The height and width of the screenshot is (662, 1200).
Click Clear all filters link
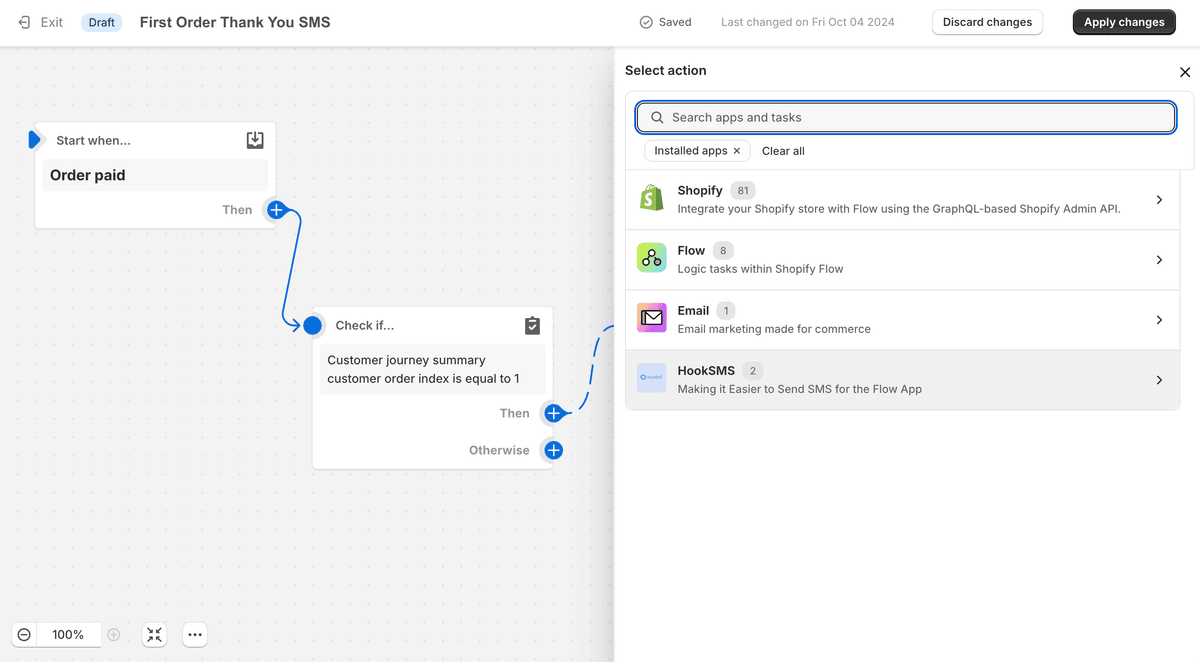pyautogui.click(x=783, y=151)
